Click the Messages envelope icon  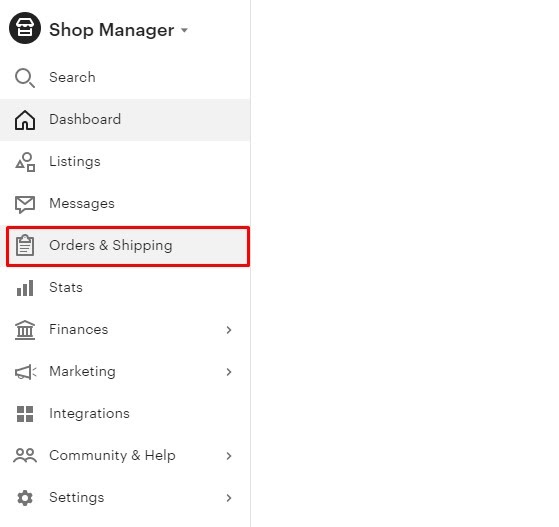pos(25,204)
